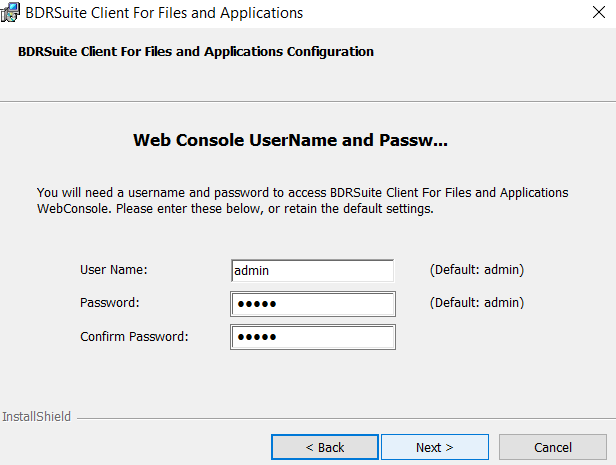616x465 pixels.
Task: Abort installation with the Cancel button
Action: 553,447
